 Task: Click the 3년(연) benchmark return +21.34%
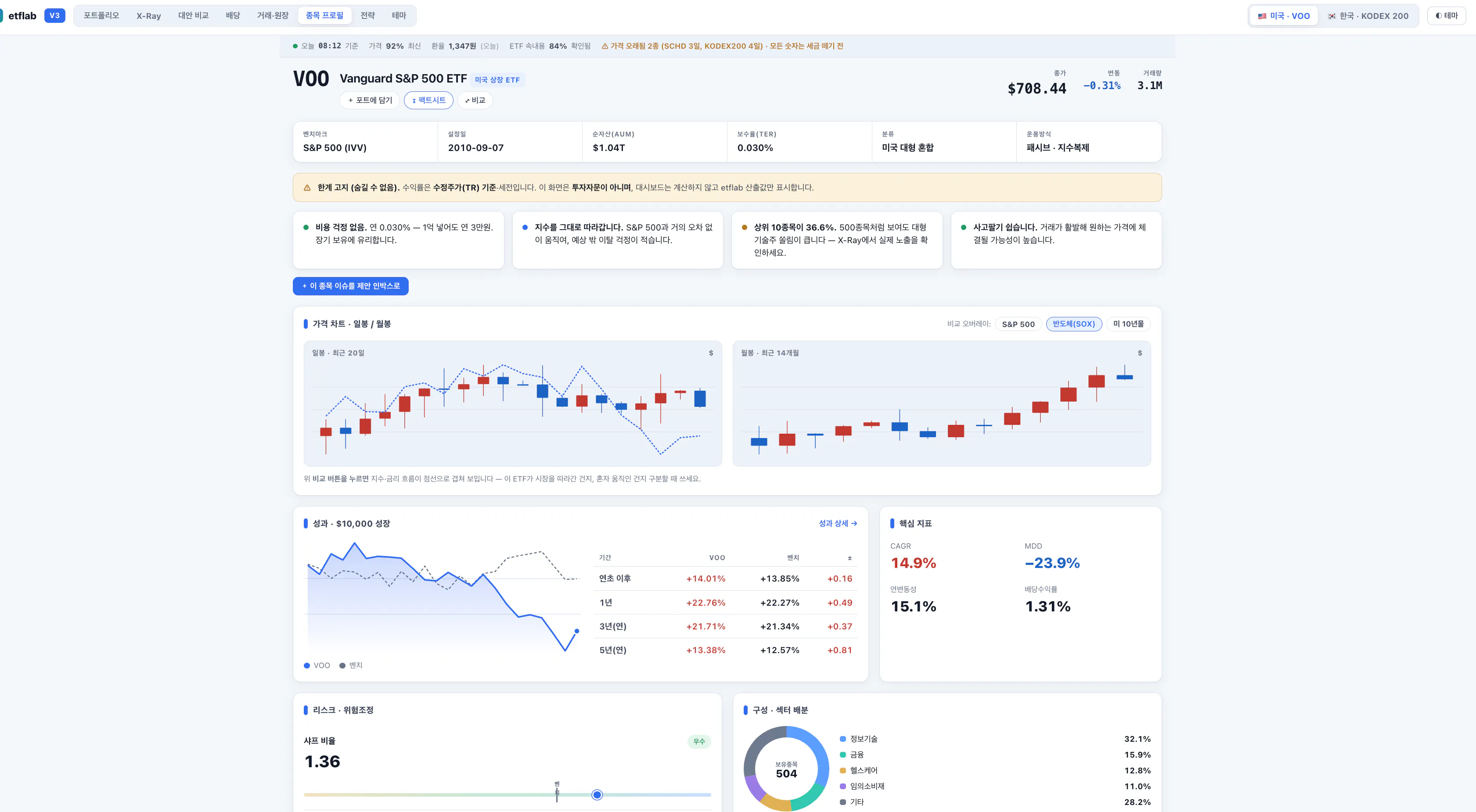click(780, 626)
